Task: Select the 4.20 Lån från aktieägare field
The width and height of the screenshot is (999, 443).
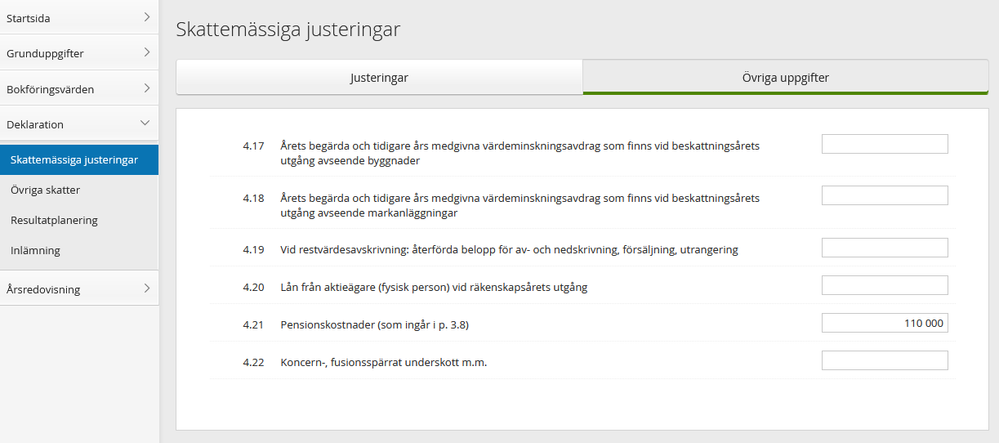Action: 884,286
